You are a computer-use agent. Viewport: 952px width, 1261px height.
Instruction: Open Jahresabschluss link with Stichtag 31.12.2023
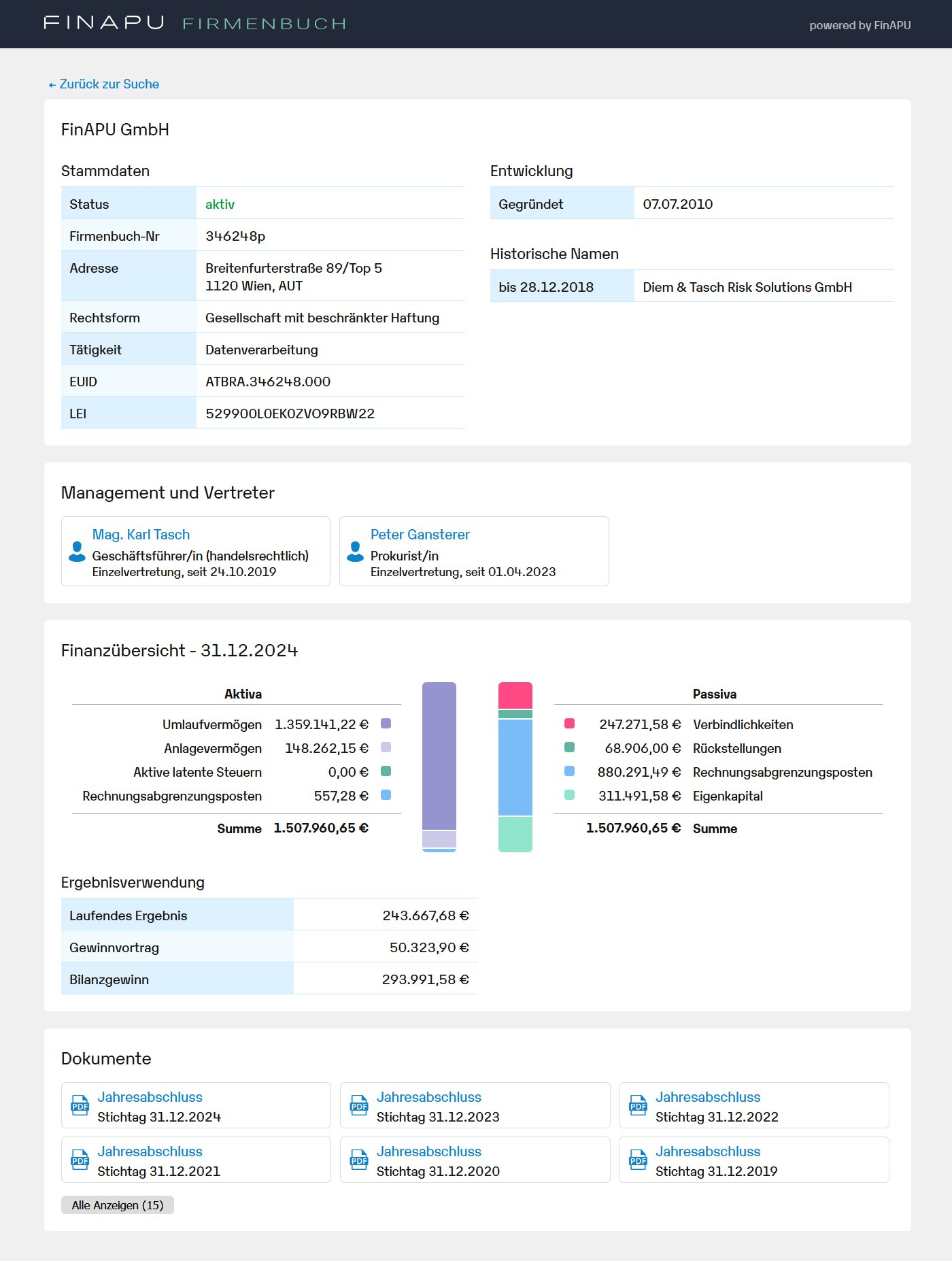[x=428, y=1097]
